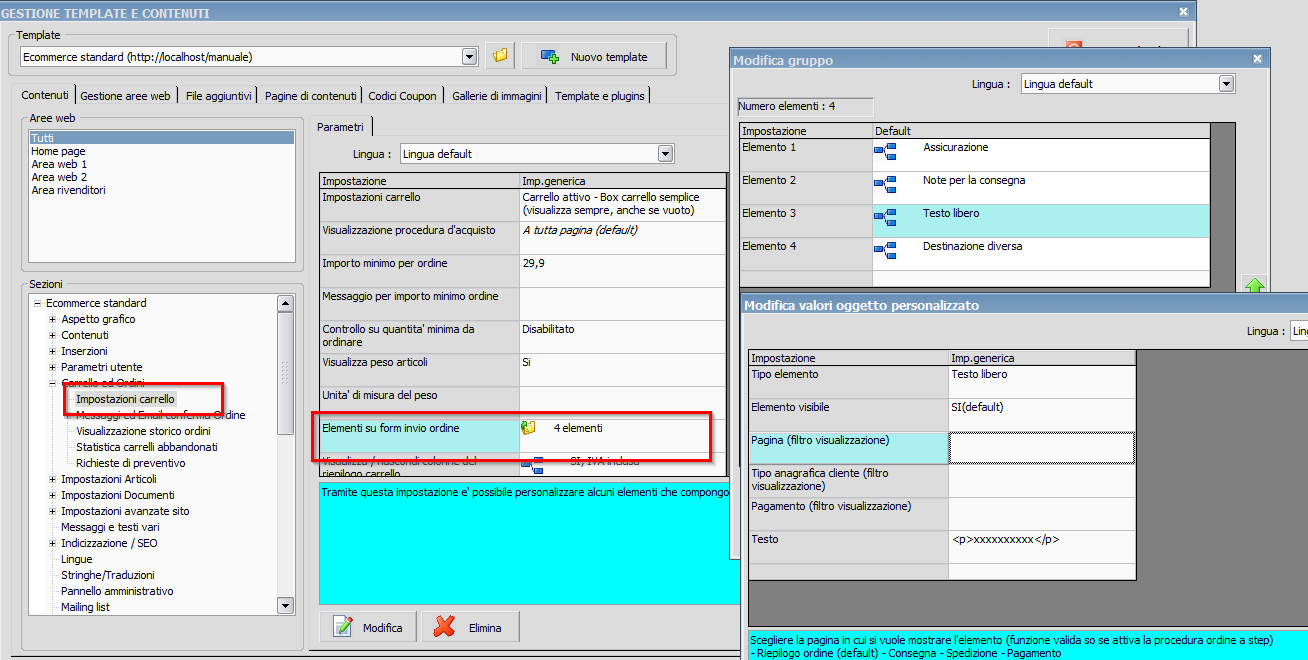Click the Sezioni tree scroll down arrow
The image size is (1308, 660).
285,605
